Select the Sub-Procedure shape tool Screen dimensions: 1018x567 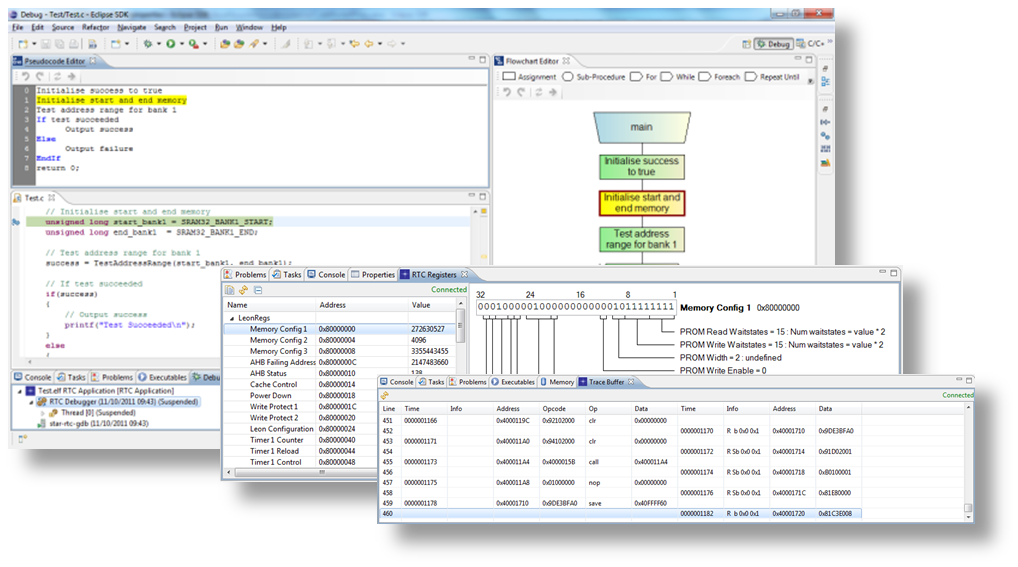tap(597, 76)
